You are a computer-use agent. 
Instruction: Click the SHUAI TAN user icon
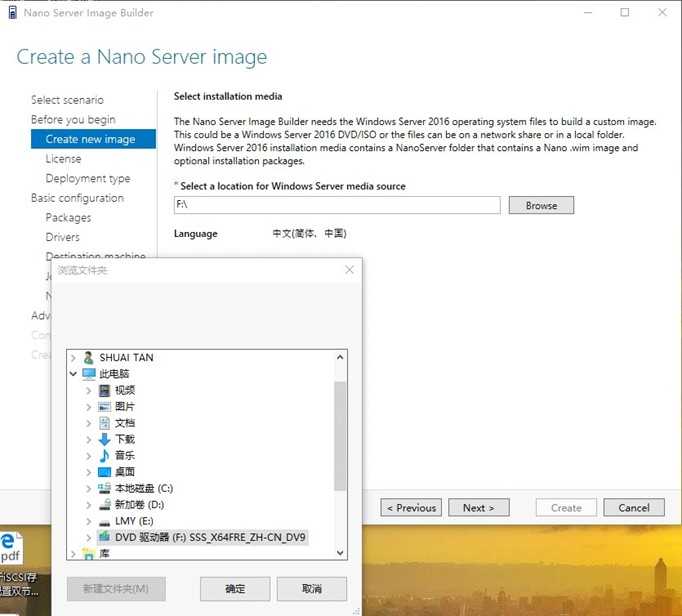coord(88,358)
